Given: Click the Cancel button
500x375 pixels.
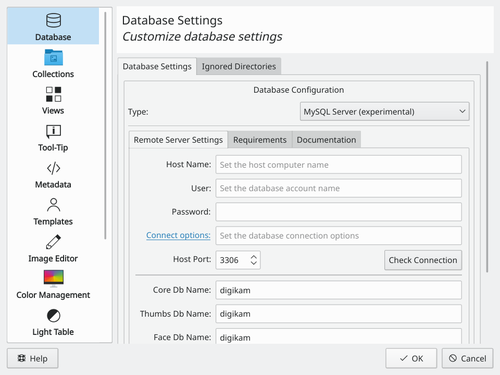Looking at the screenshot, I should click(467, 358).
